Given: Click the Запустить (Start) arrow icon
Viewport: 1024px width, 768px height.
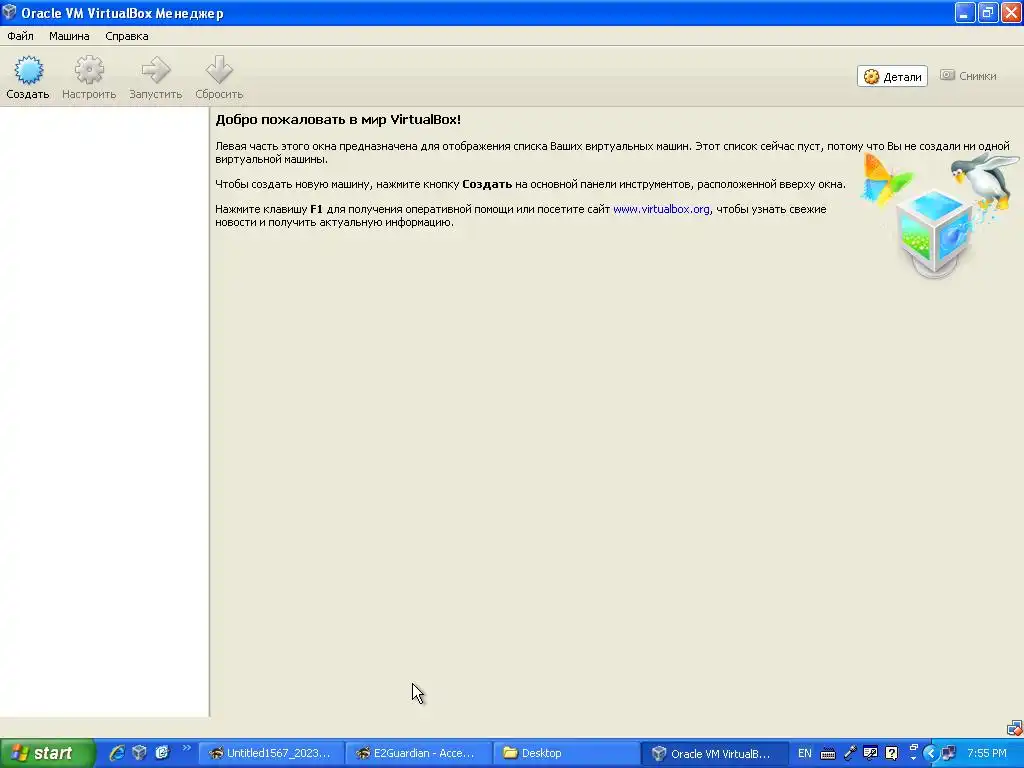Looking at the screenshot, I should point(155,70).
